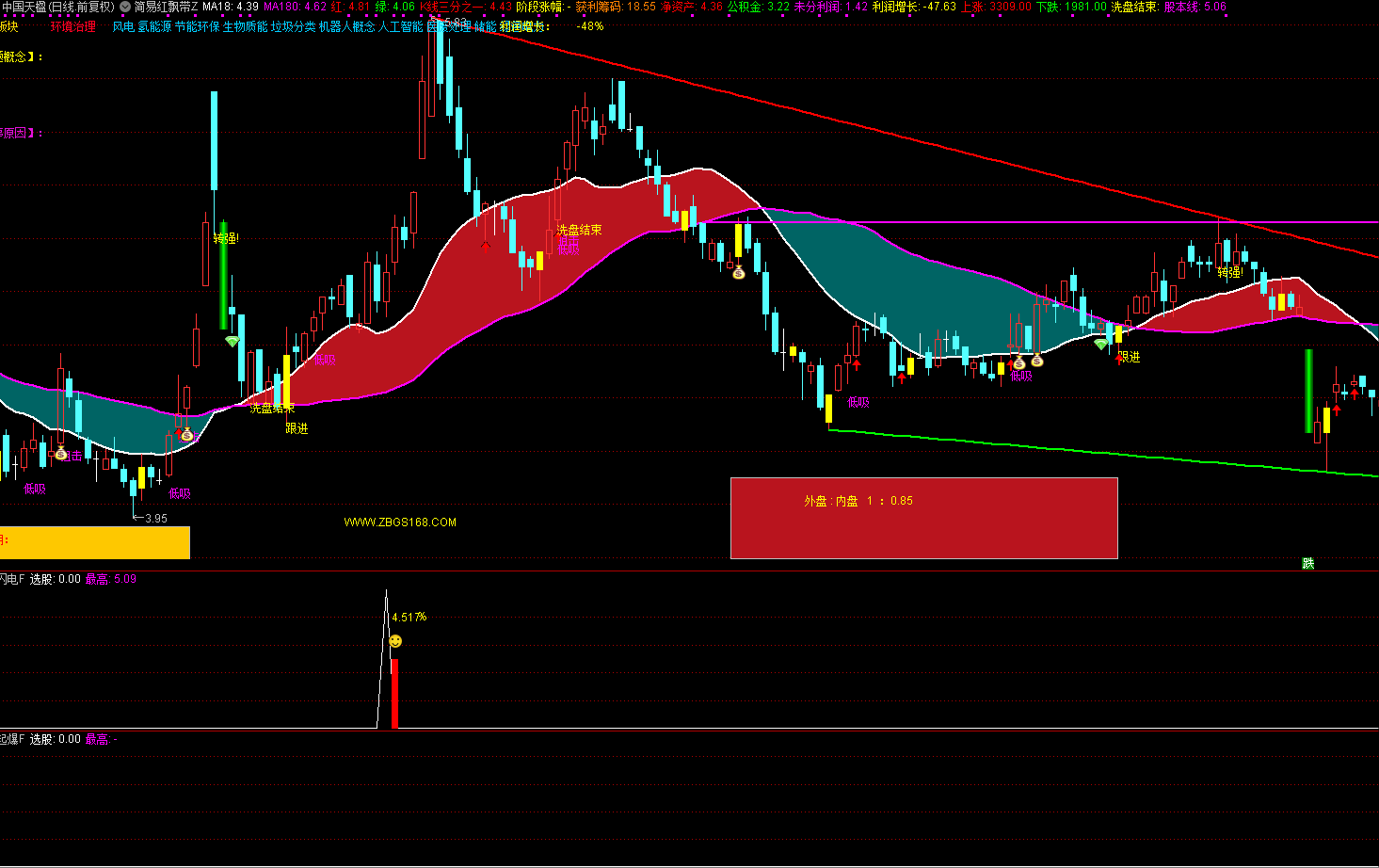Click the red 外盘:内盘 ratio box
The height and width of the screenshot is (868, 1379).
pos(923,518)
